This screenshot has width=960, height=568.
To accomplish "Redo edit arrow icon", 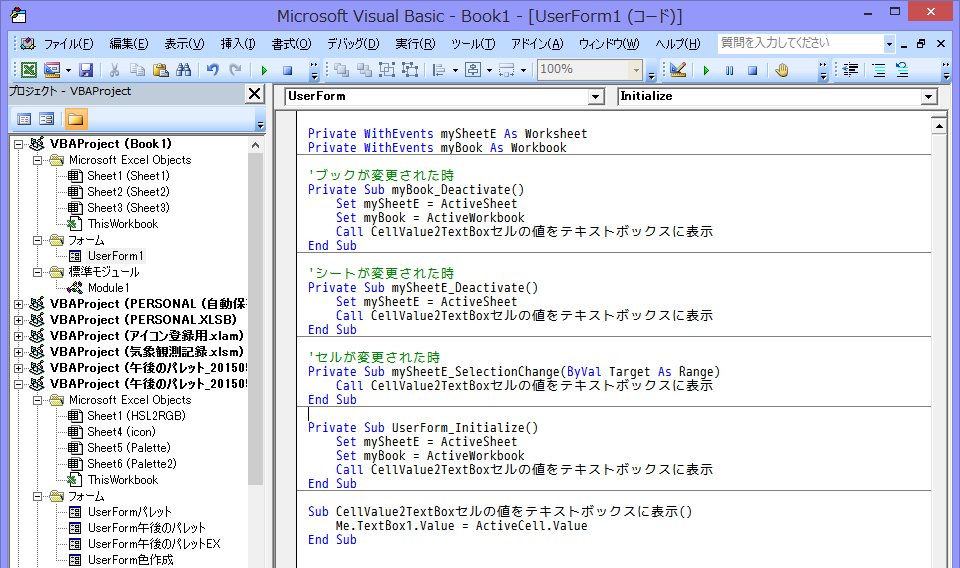I will click(x=236, y=70).
